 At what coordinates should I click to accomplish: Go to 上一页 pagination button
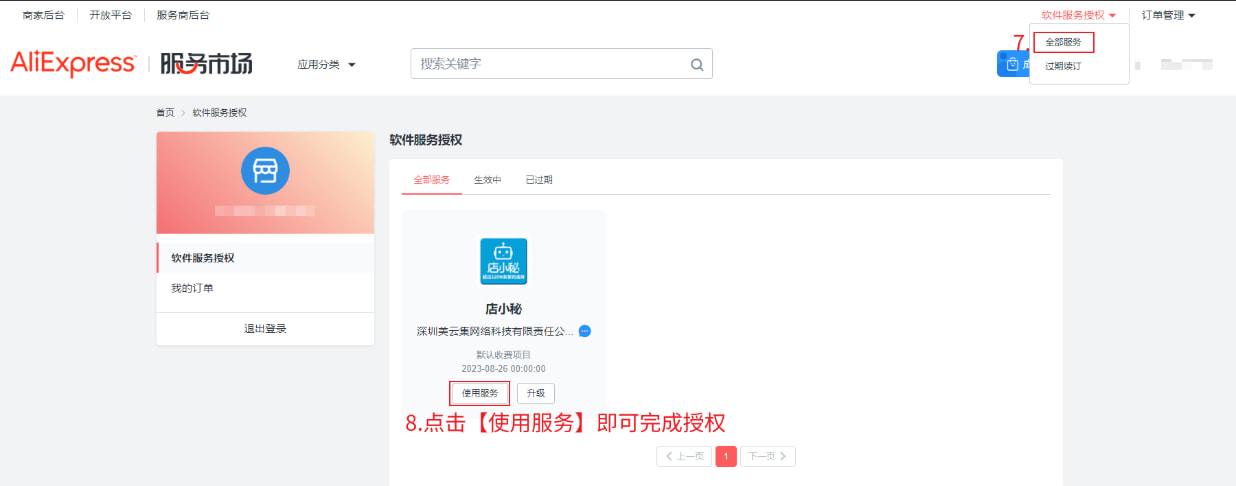[x=684, y=456]
